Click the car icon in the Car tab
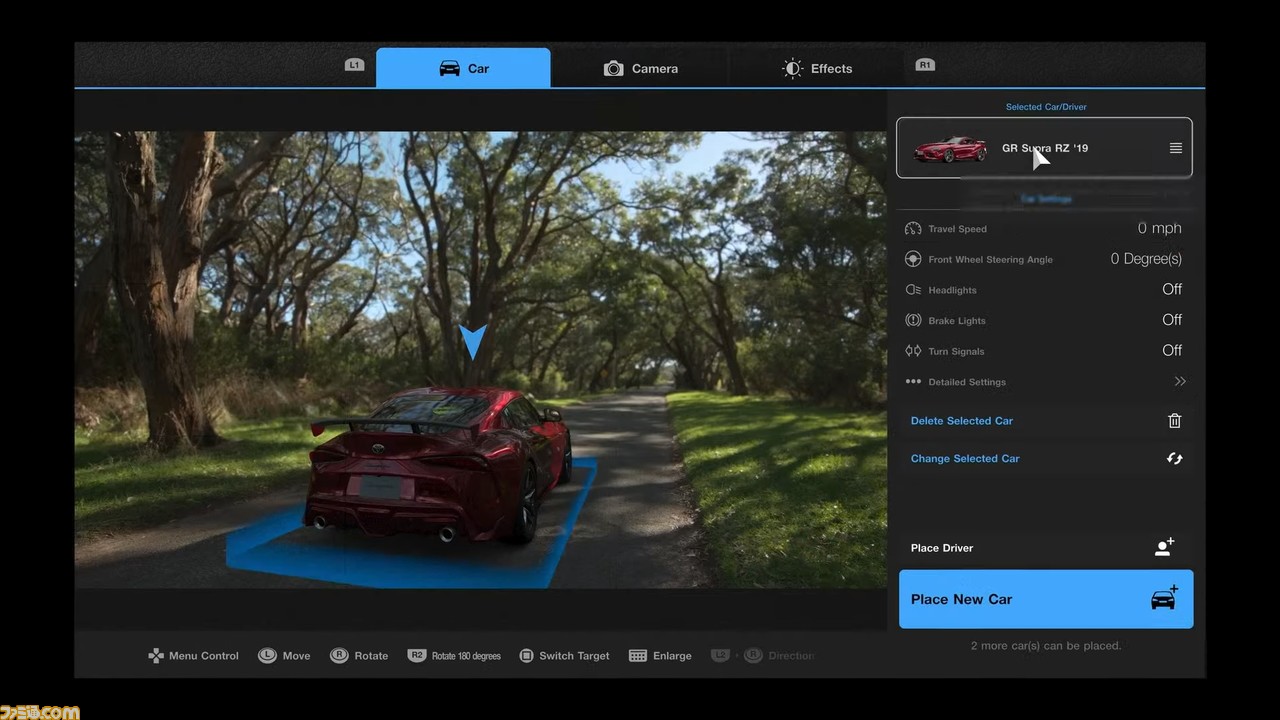Image resolution: width=1280 pixels, height=720 pixels. pos(450,68)
